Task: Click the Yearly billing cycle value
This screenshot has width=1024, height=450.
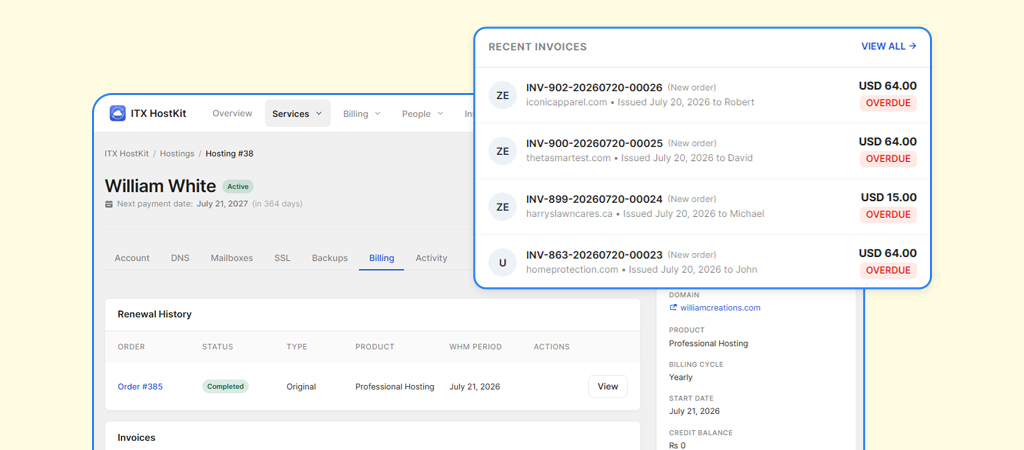Action: [680, 378]
